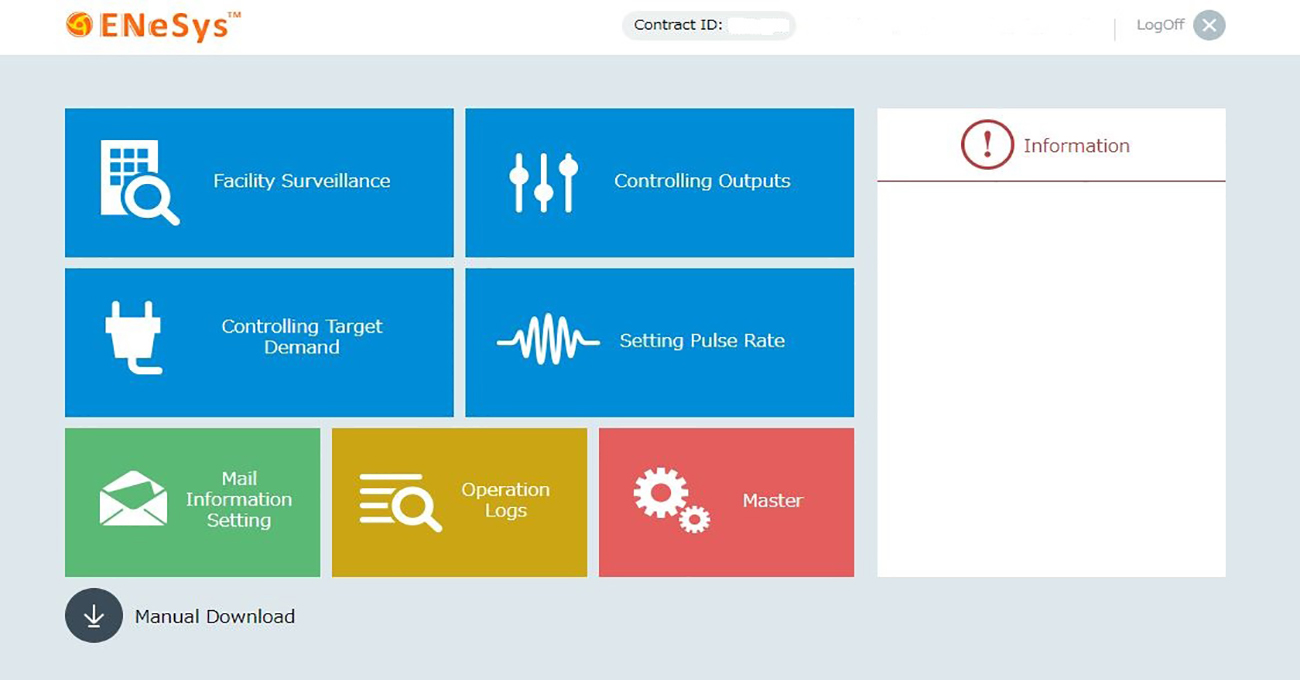Click the red exclamation Information icon
The height and width of the screenshot is (680, 1300).
click(987, 145)
